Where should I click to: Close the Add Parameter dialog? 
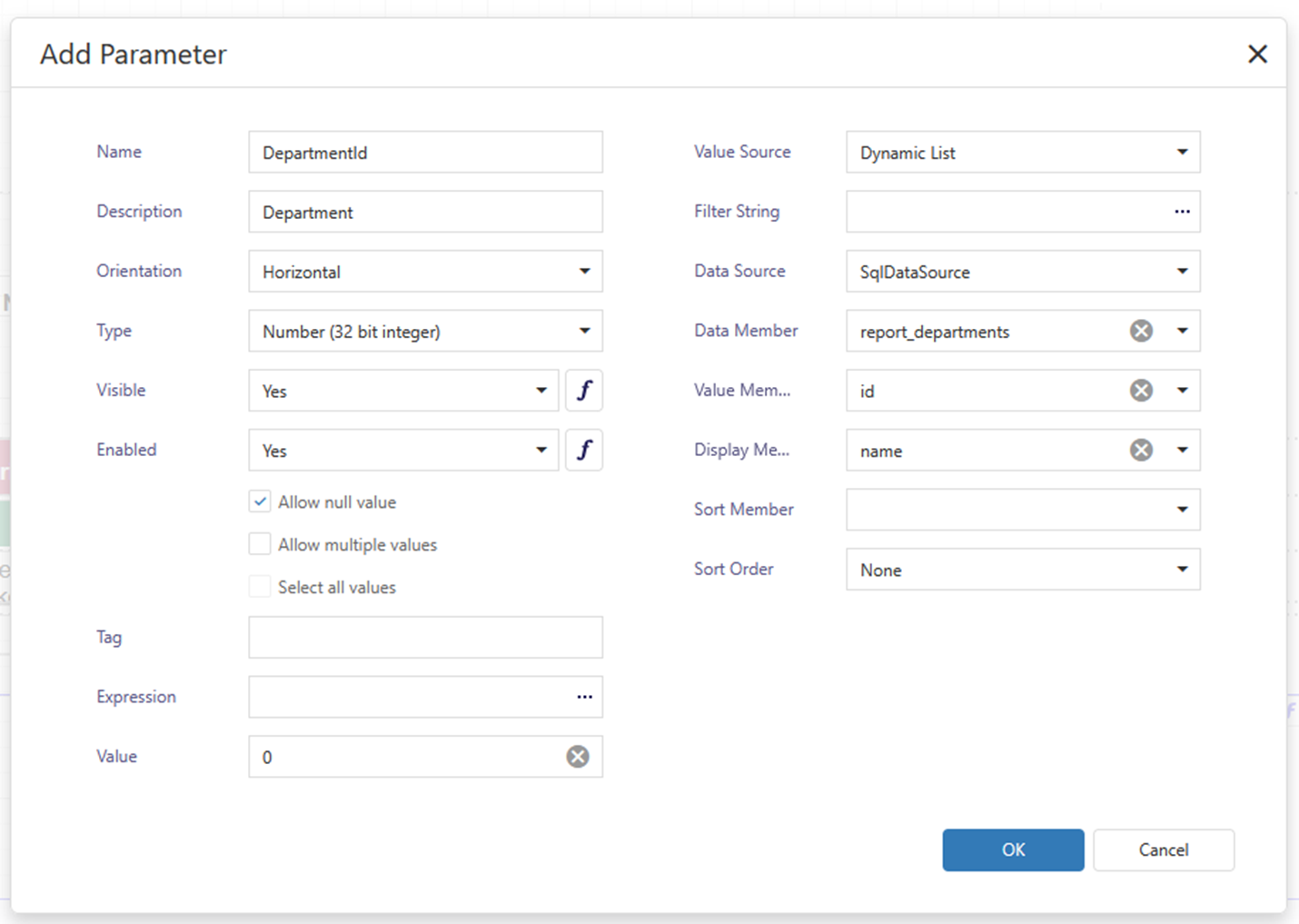[x=1257, y=55]
